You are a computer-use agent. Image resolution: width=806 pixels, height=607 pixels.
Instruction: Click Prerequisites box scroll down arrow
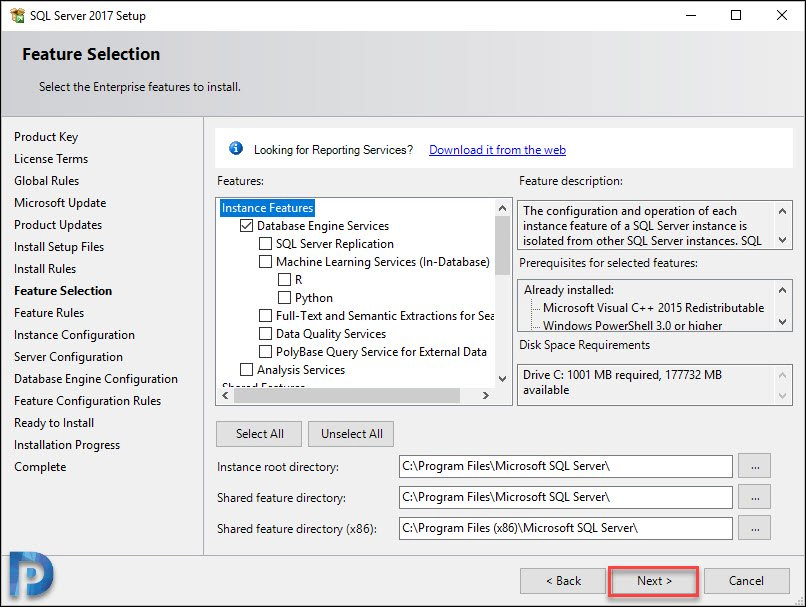(782, 322)
